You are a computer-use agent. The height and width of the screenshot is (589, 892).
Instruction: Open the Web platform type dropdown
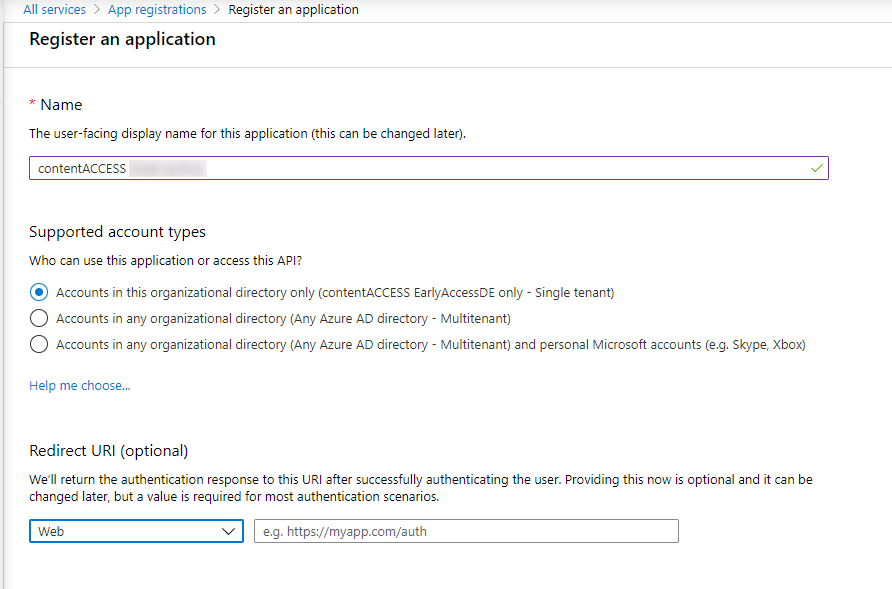click(x=135, y=531)
